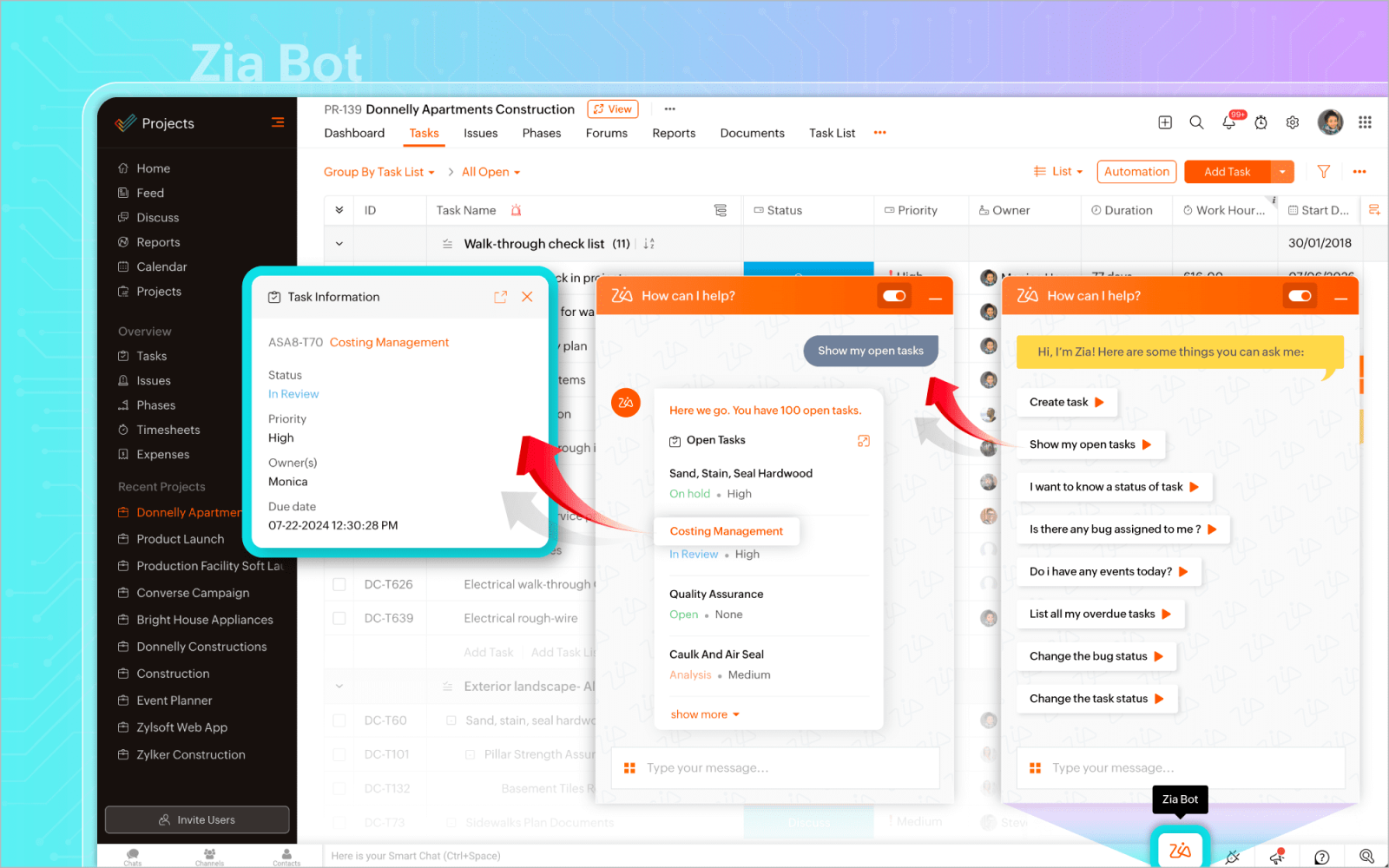1389x868 pixels.
Task: Click the bottom-right search icon in bottom bar
Action: coord(1366,857)
